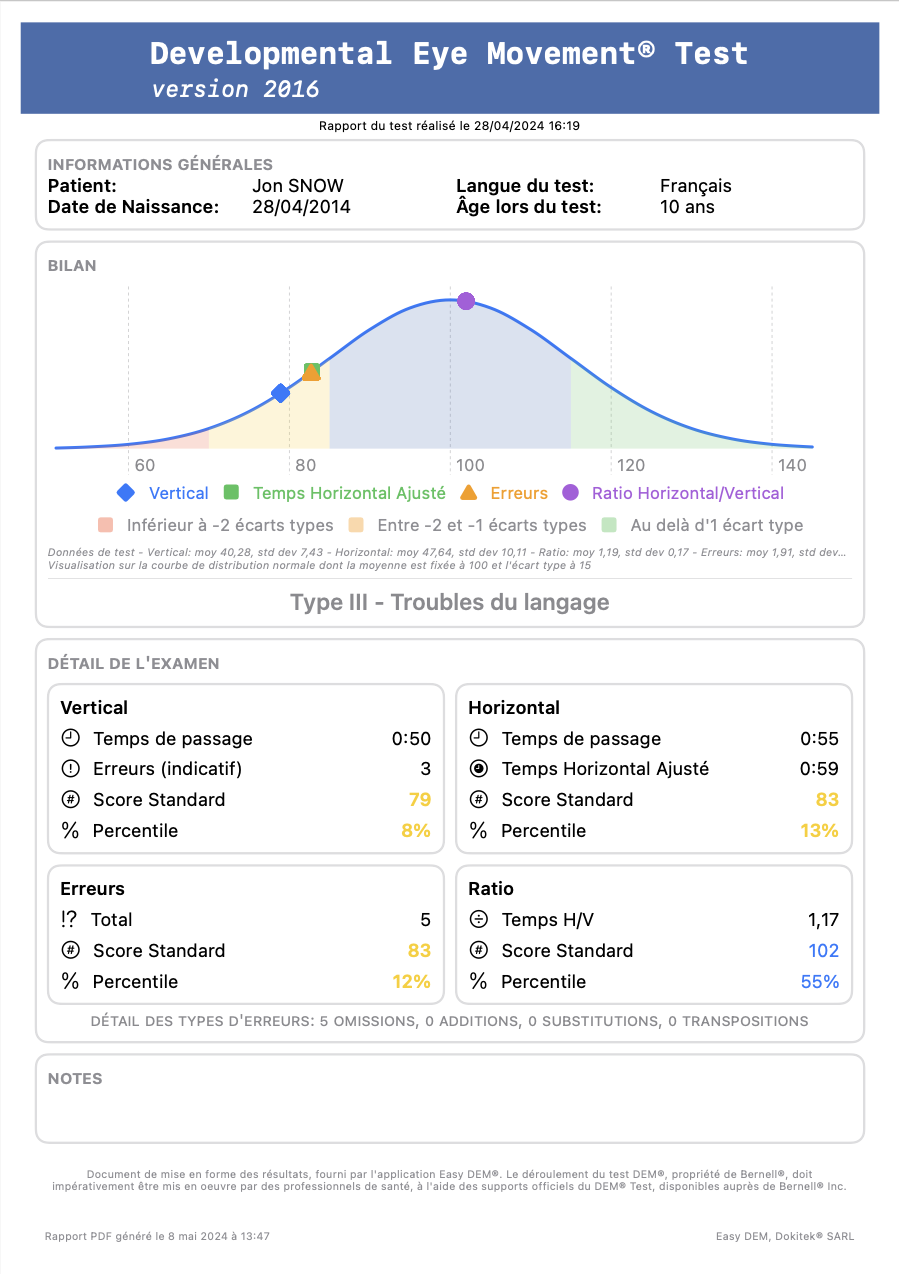Click the Erreurs Total '!?' icon

pyautogui.click(x=69, y=920)
